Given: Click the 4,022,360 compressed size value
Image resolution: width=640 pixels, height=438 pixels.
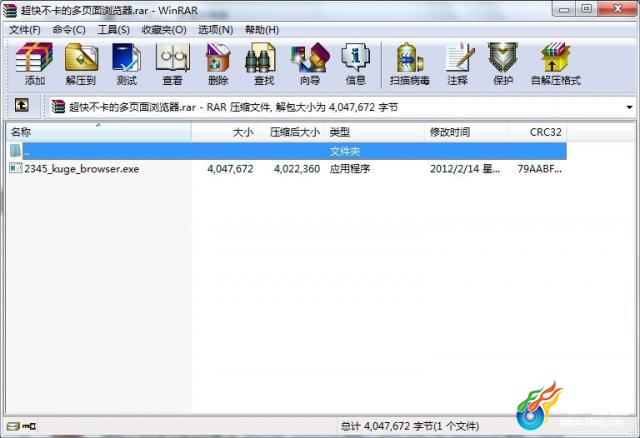Looking at the screenshot, I should [297, 169].
